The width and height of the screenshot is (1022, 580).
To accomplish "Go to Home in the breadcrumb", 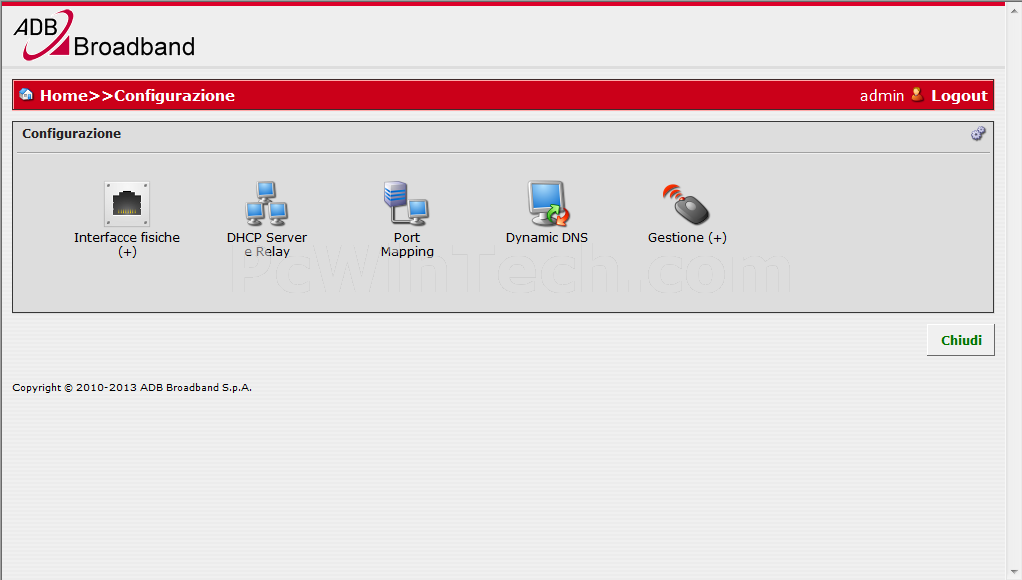I will [63, 96].
